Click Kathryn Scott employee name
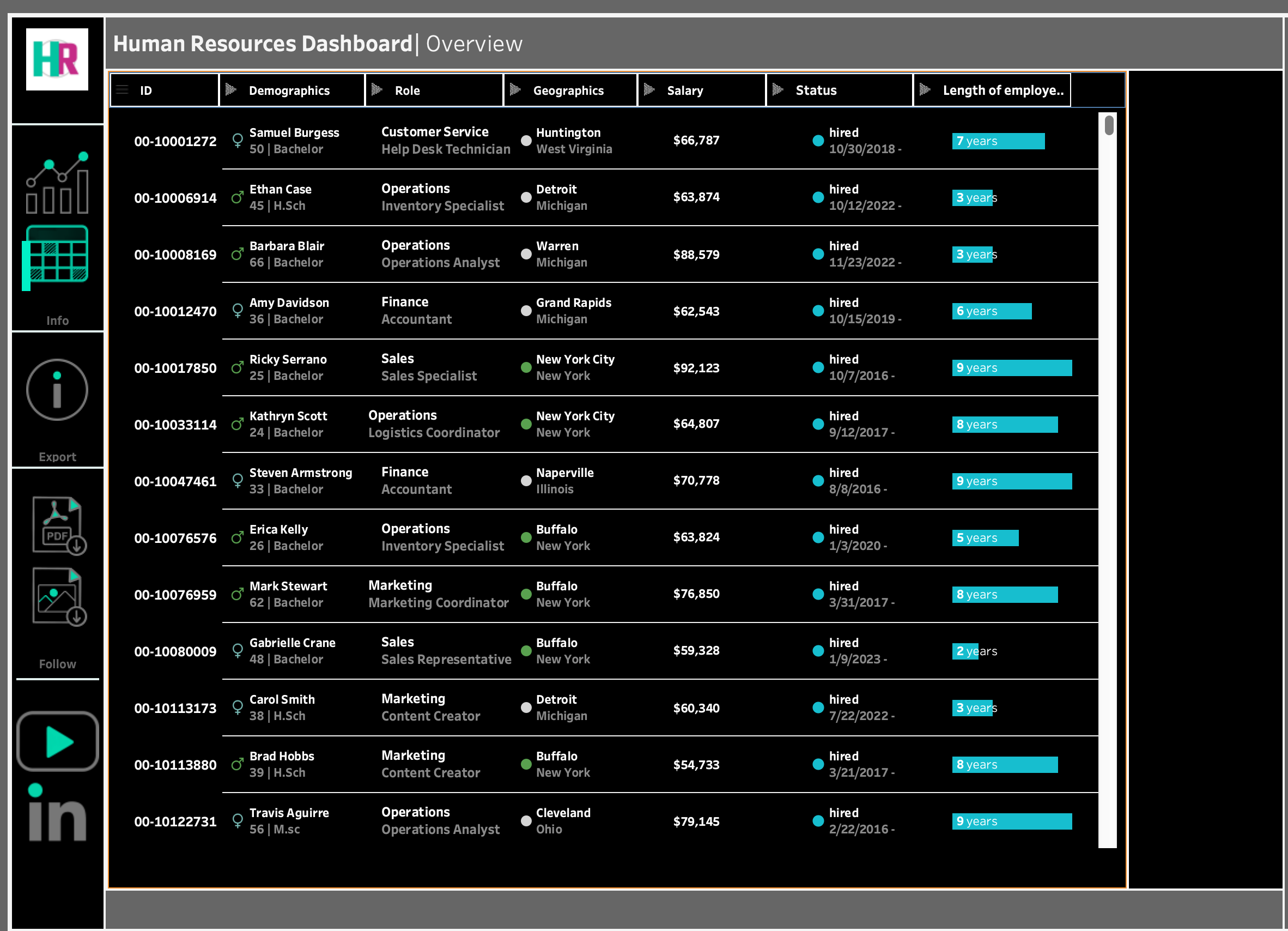The image size is (1288, 931). pos(288,416)
